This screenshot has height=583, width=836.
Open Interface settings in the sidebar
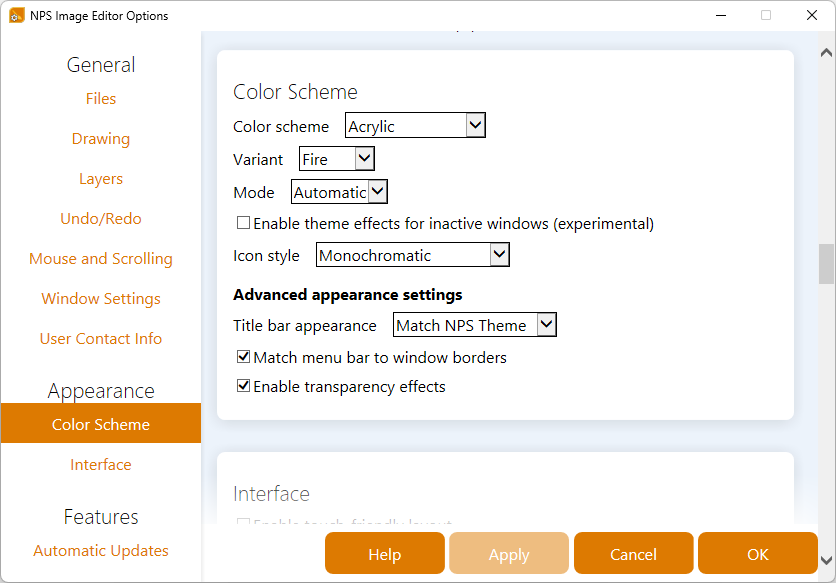click(101, 465)
